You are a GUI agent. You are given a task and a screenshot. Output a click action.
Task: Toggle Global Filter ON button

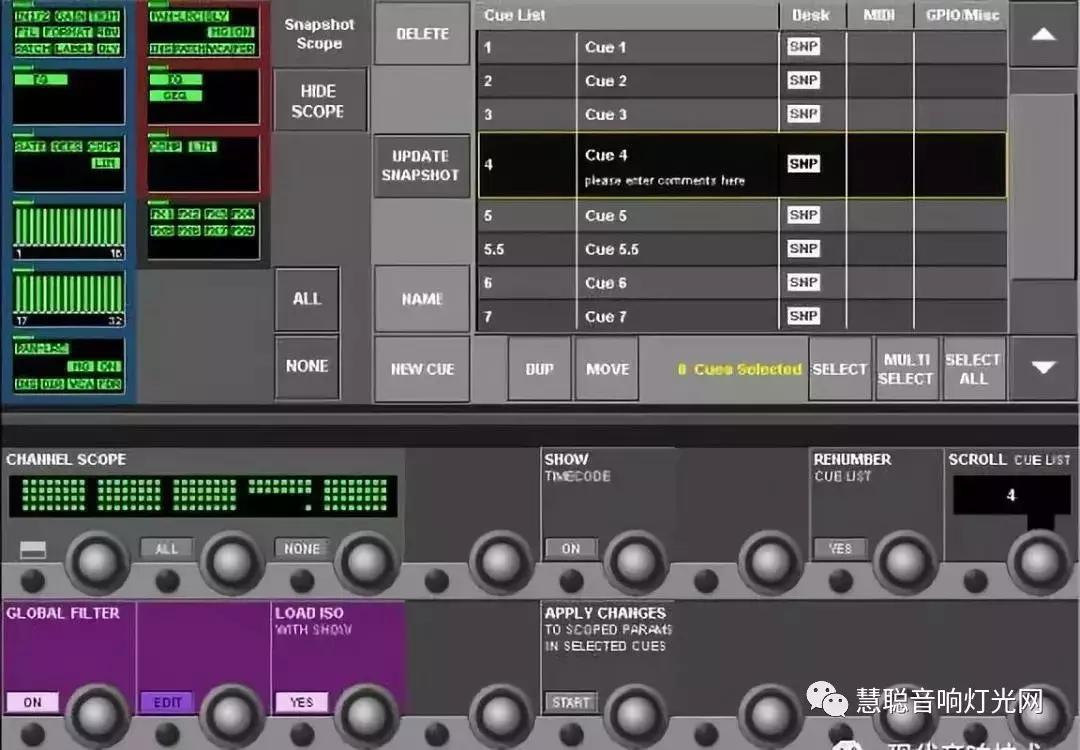point(32,702)
